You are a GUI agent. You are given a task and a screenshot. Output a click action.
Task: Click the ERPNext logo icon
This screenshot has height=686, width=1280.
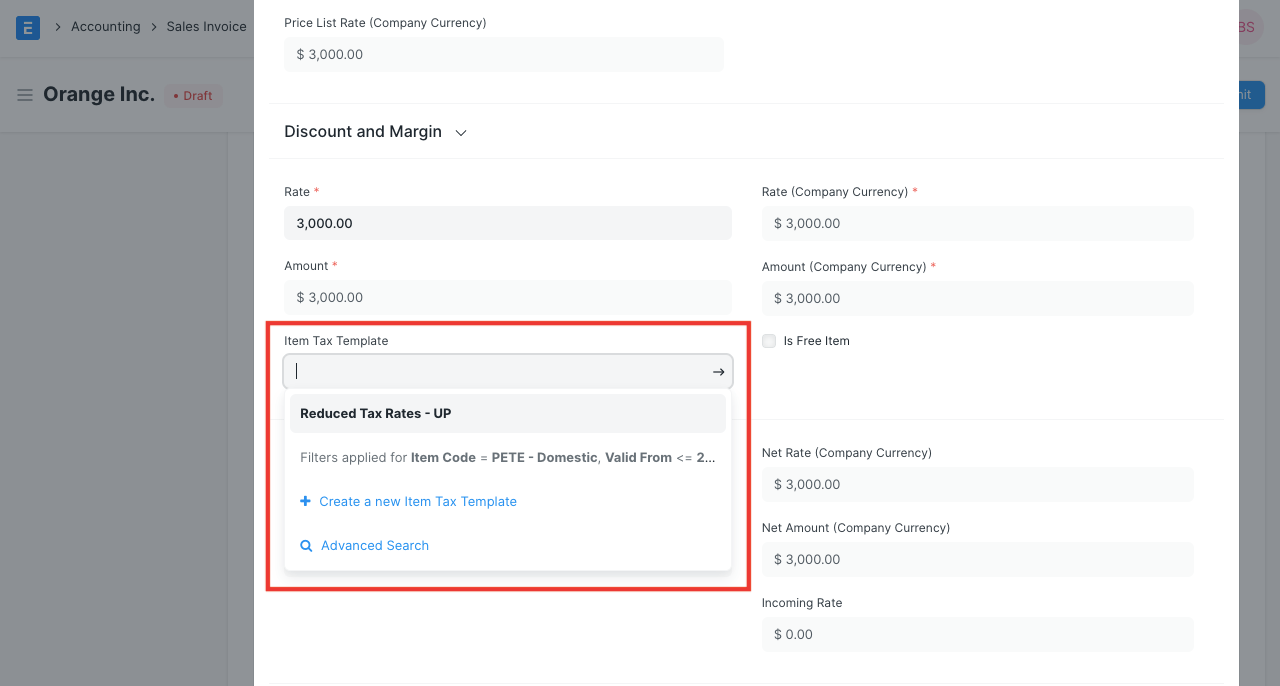click(27, 27)
